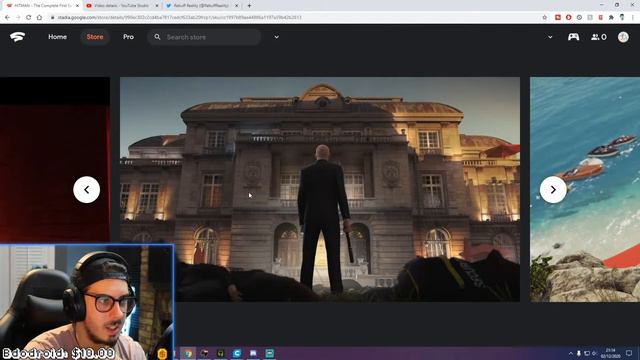This screenshot has width=640, height=360.
Task: Click the red circular extension icon
Action: 568,18
